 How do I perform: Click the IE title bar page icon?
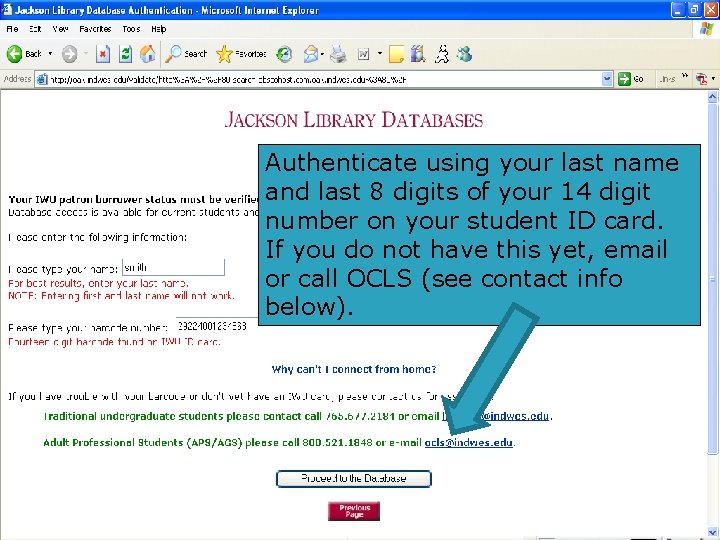tap(7, 10)
